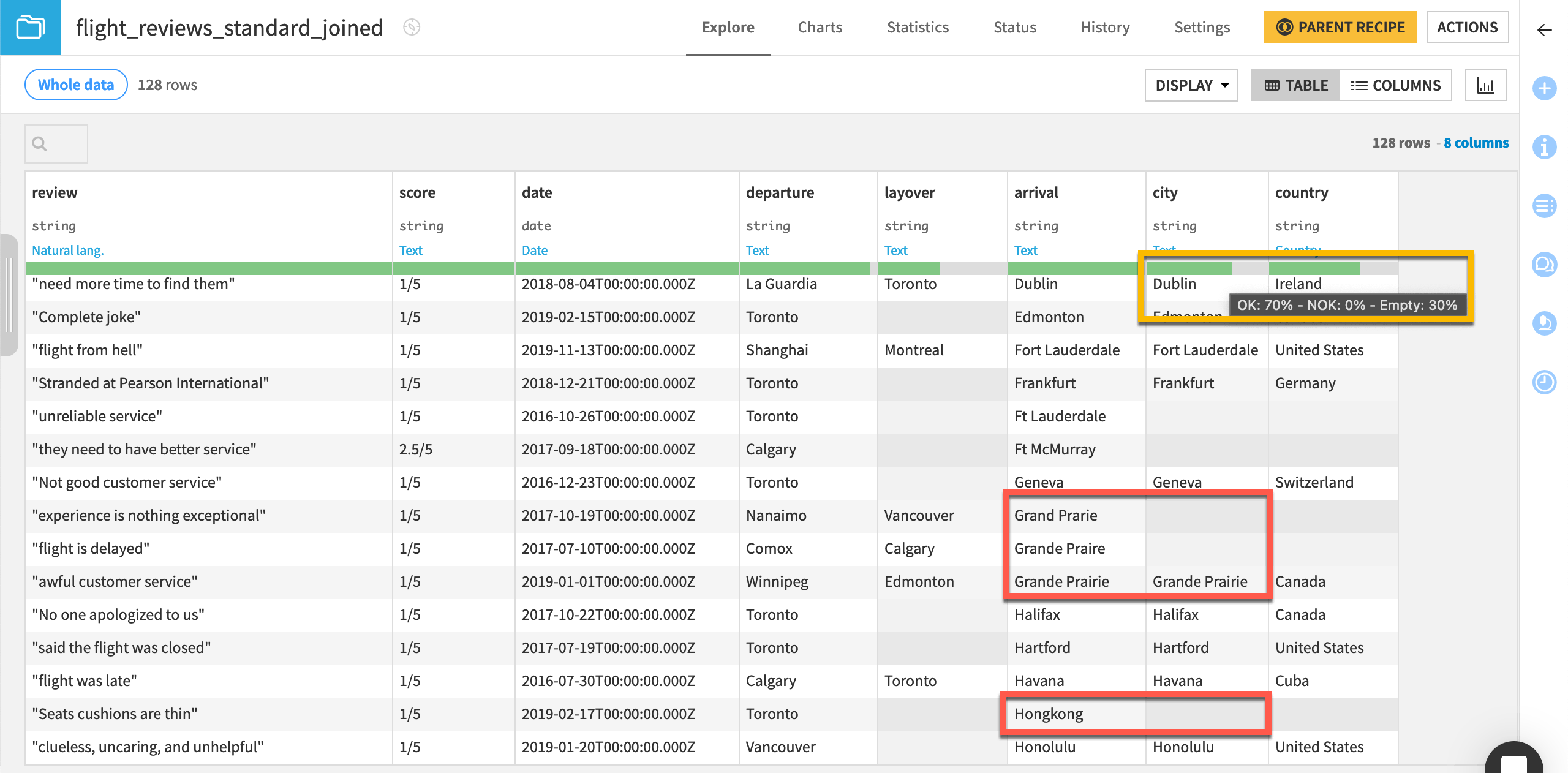Open the lab icon in right sidebar

[x=1544, y=323]
